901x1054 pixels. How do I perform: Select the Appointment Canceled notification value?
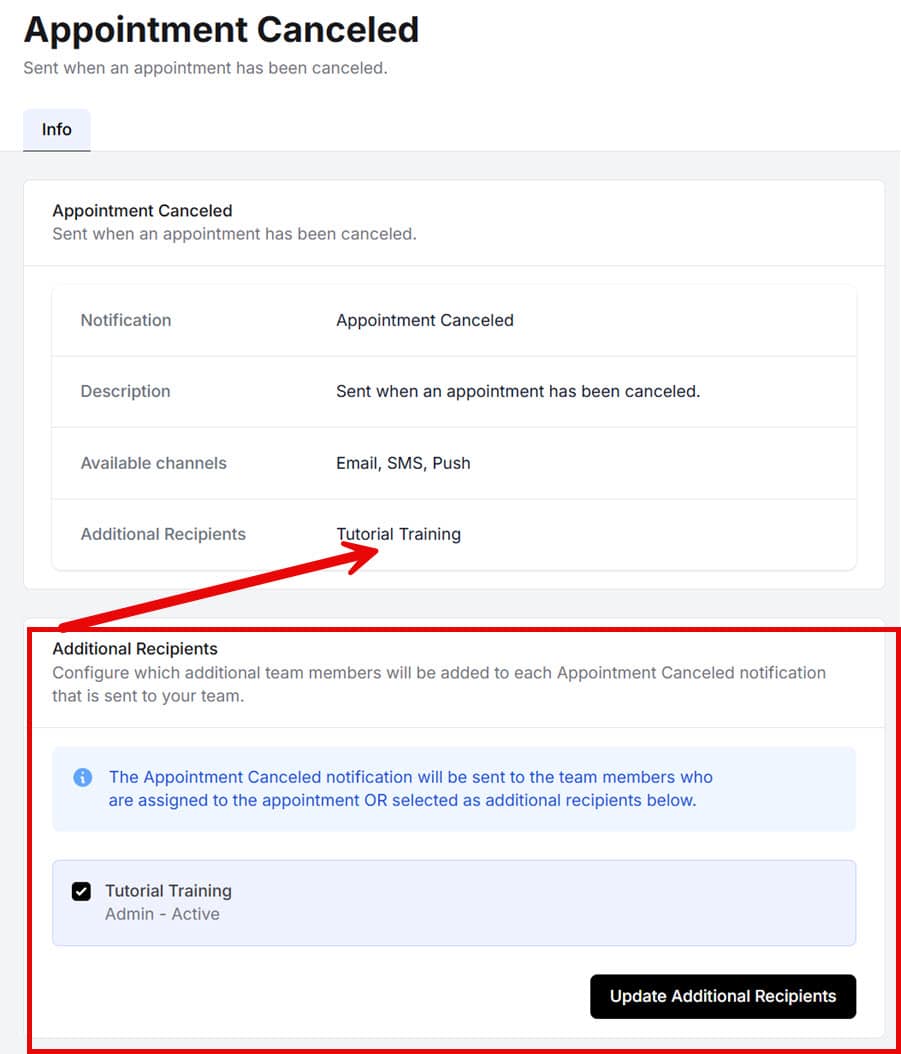pos(424,320)
